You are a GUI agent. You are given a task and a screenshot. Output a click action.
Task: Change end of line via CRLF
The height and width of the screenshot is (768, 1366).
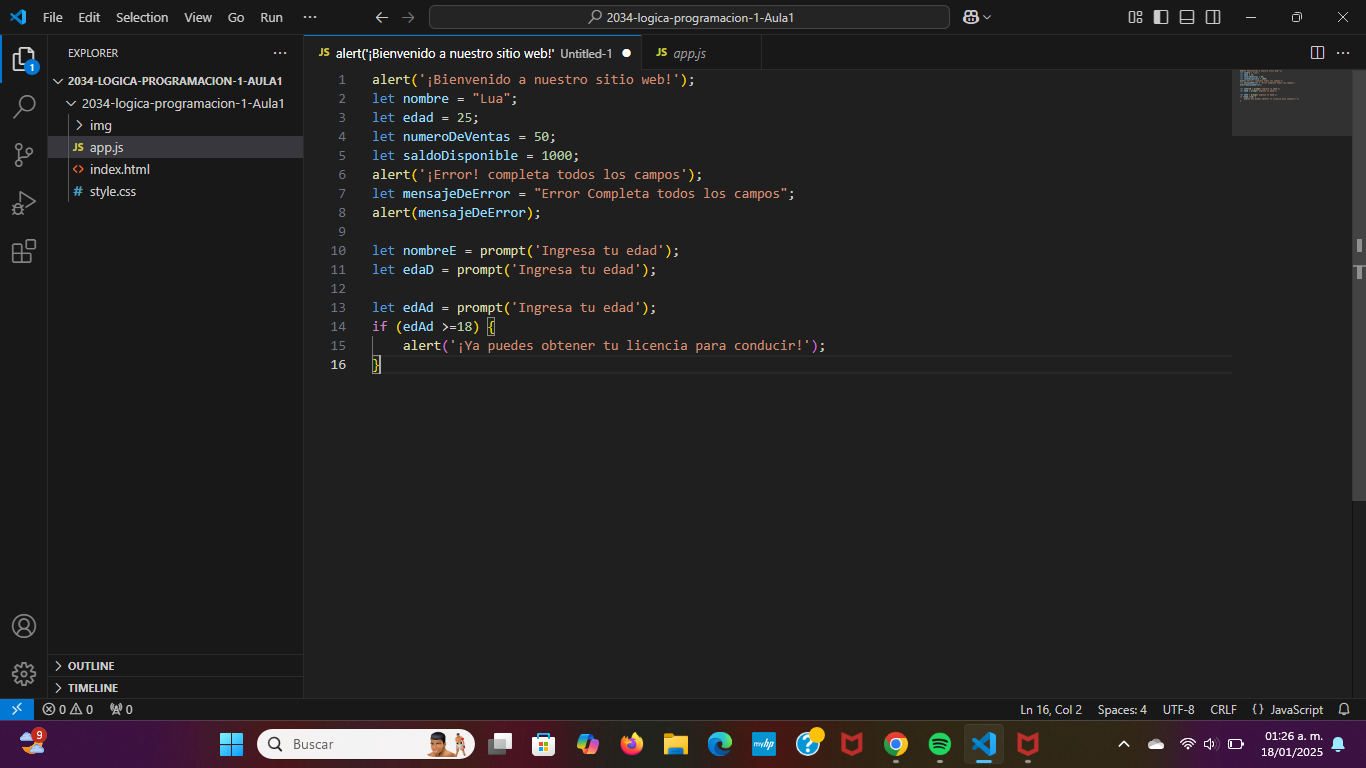click(x=1223, y=709)
